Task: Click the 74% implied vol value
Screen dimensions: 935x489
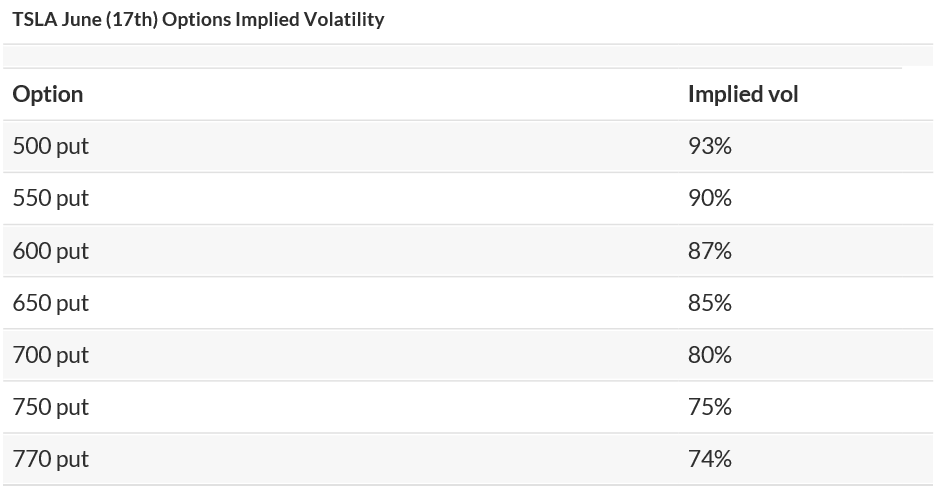Action: click(710, 459)
